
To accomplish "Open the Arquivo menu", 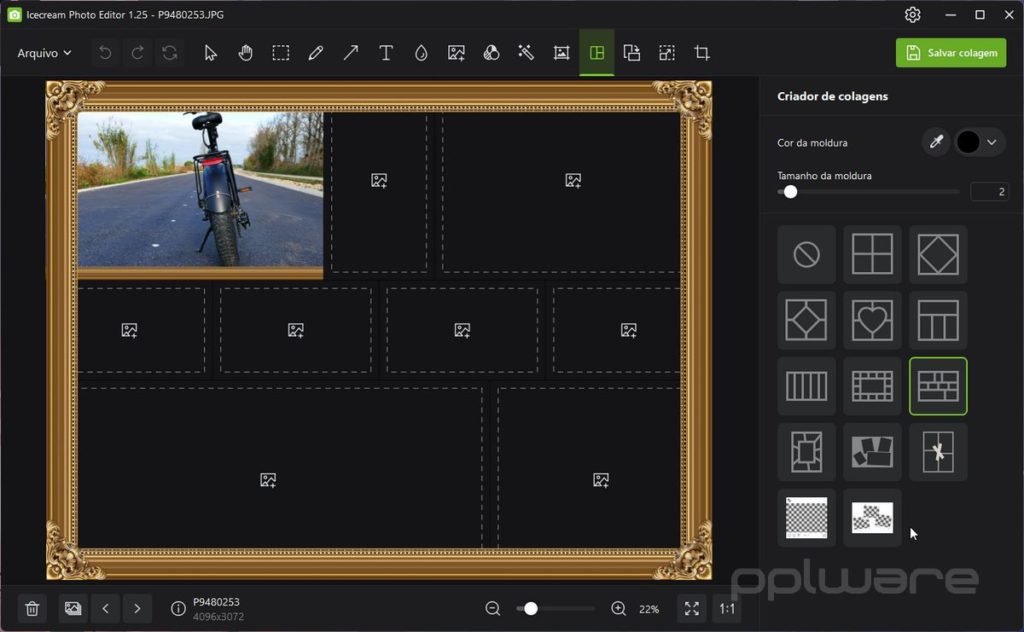I will (44, 53).
